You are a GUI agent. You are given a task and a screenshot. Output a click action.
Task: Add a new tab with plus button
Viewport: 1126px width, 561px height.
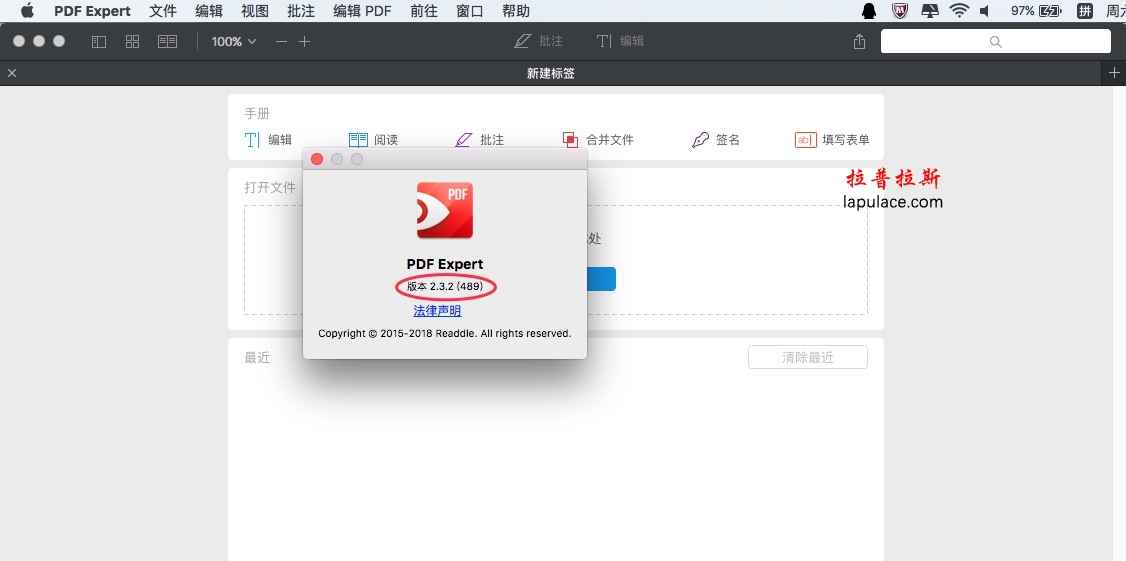pos(1114,73)
